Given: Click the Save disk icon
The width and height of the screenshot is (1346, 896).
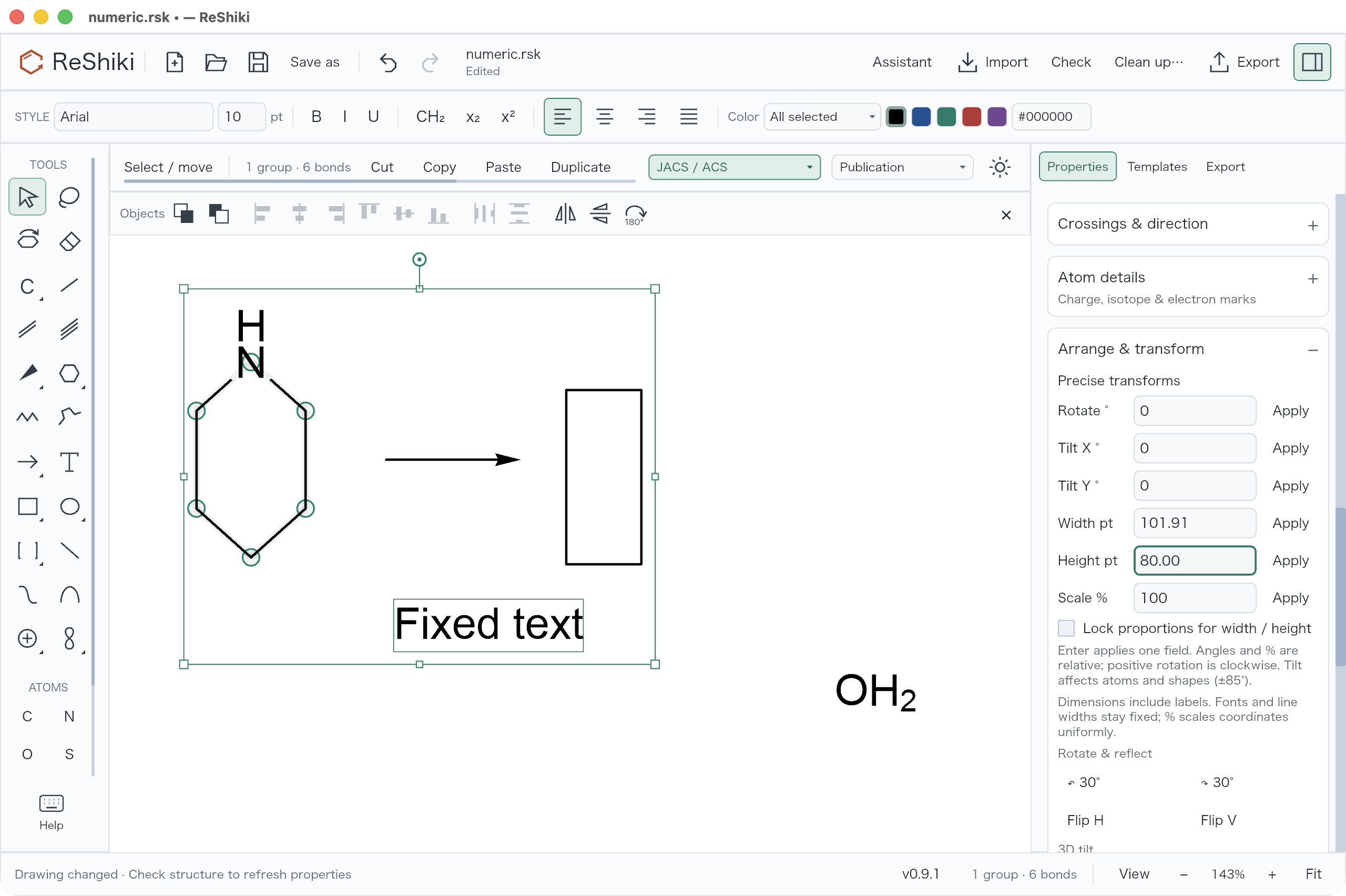Looking at the screenshot, I should click(258, 62).
